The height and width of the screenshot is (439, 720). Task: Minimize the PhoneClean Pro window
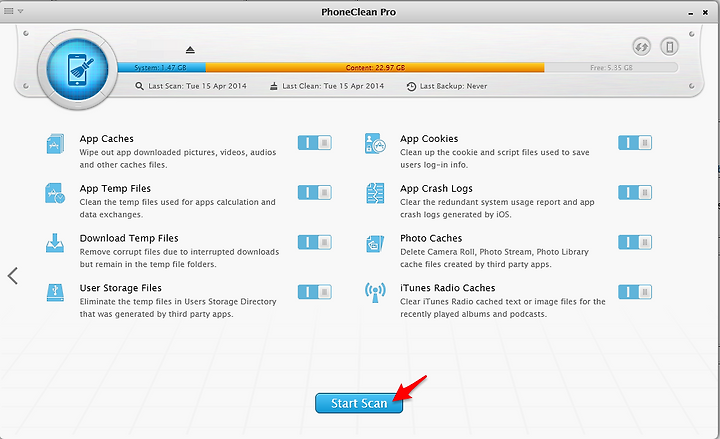coord(690,13)
